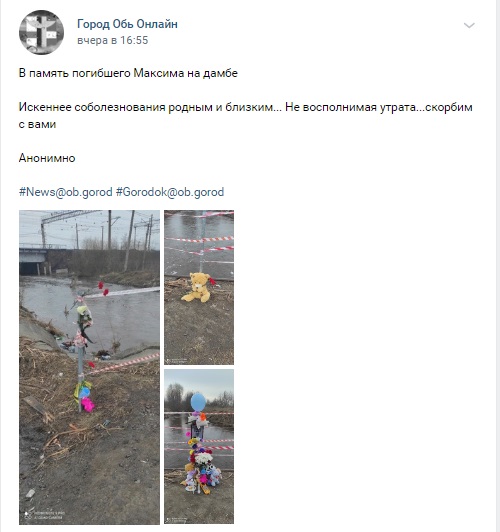Viewport: 500px width, 532px height.
Task: Click the post headline about Максим на дамбе
Action: point(128,73)
